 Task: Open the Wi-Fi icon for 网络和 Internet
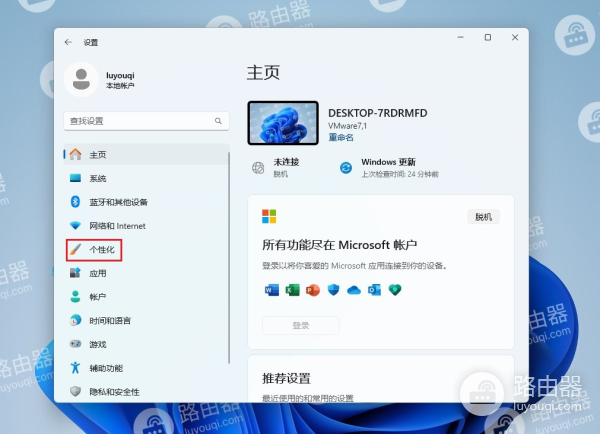(x=75, y=225)
